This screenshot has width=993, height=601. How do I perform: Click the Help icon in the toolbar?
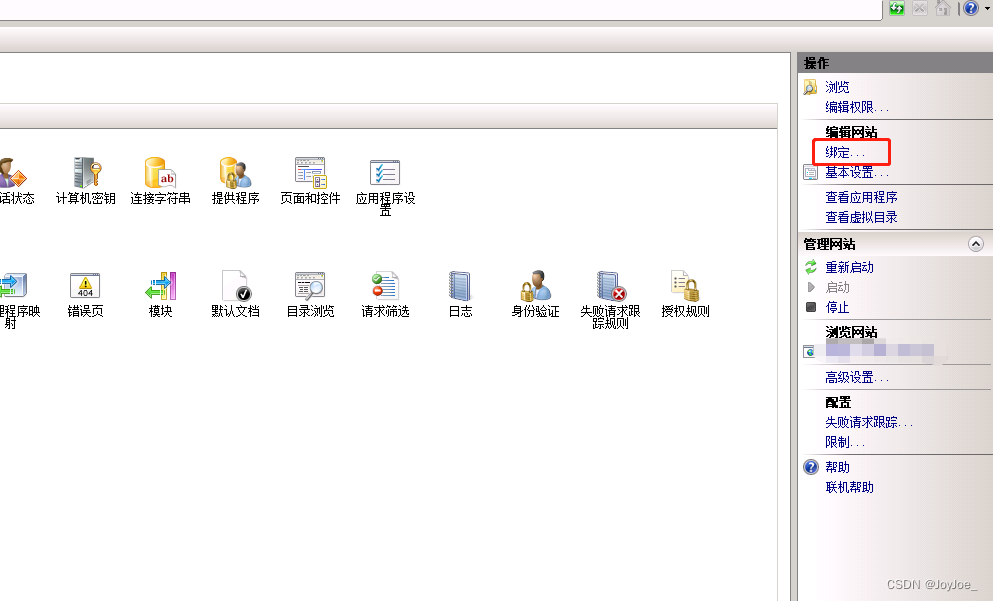[969, 9]
